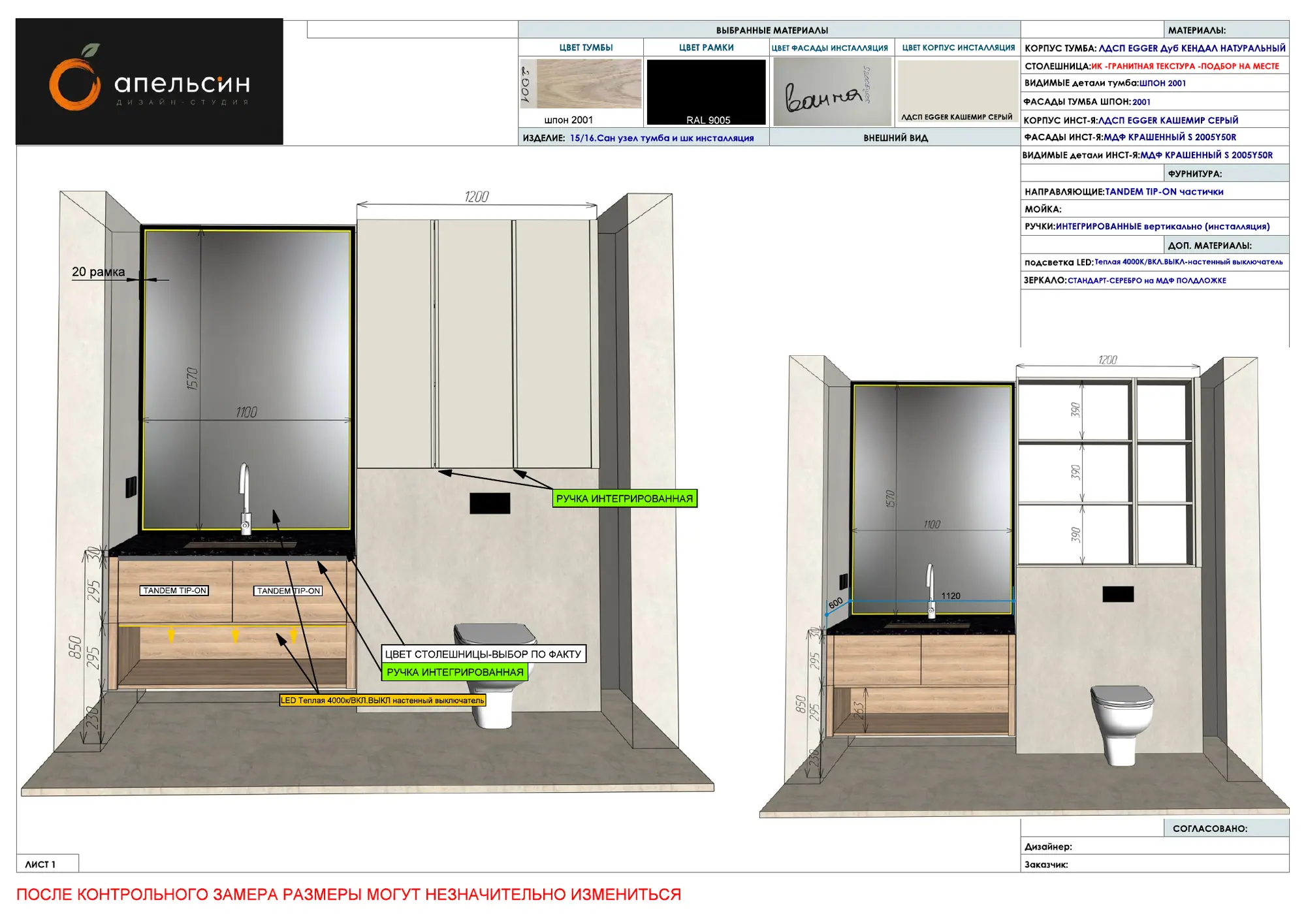Click the 'ВИДИМЫЕ детали тумба: ШПОН 2001' row
The width and height of the screenshot is (1306, 924).
[1155, 83]
